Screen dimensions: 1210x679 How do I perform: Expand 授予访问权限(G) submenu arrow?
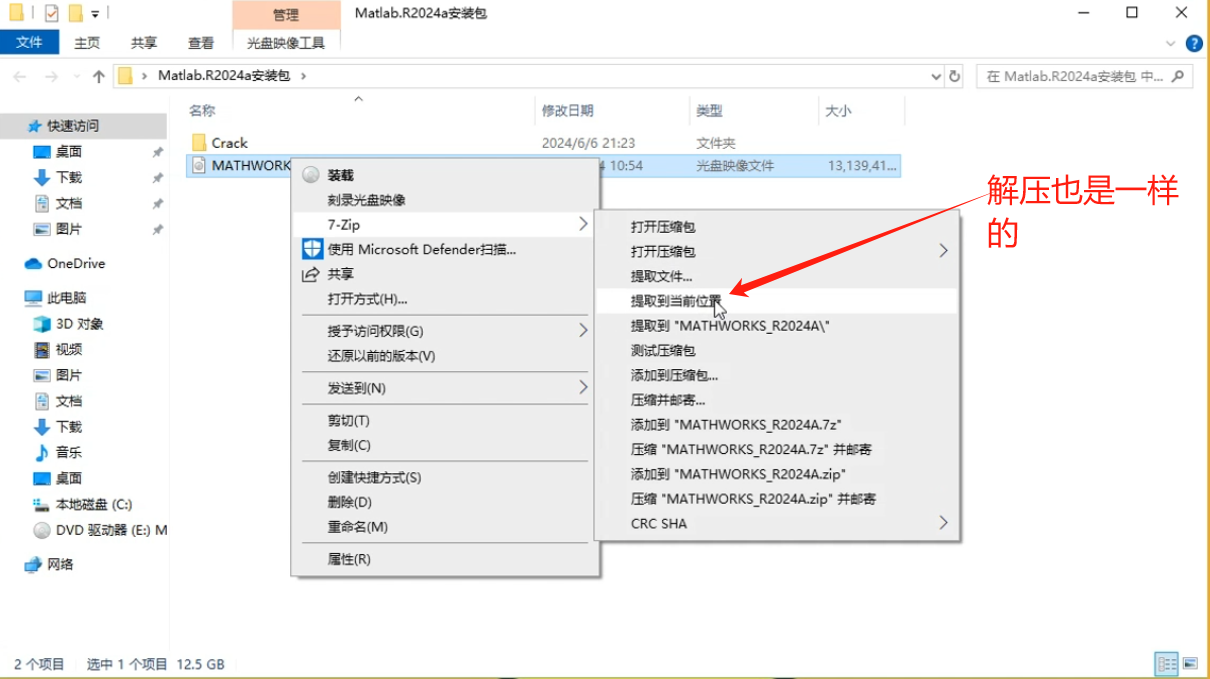tap(583, 330)
